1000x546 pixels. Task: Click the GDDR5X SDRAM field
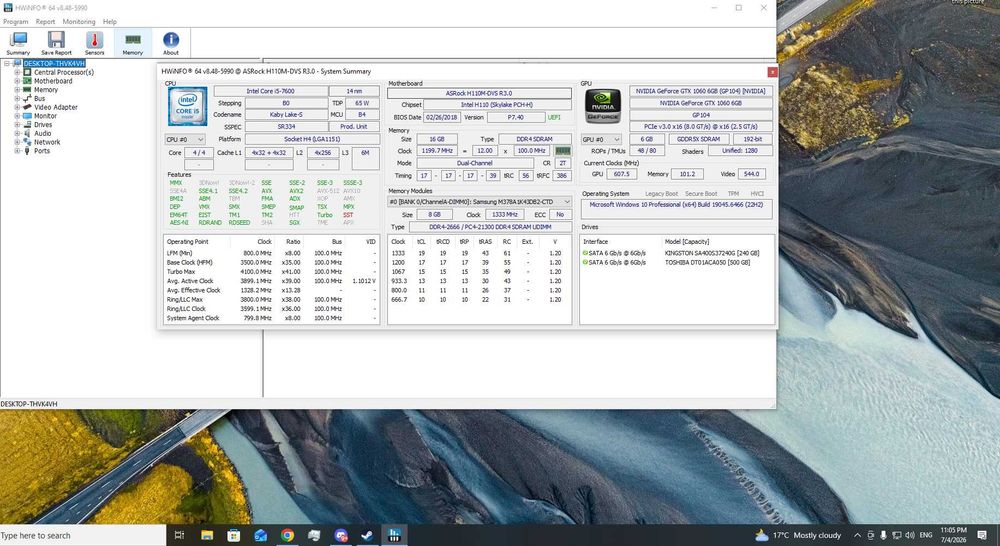click(x=698, y=139)
